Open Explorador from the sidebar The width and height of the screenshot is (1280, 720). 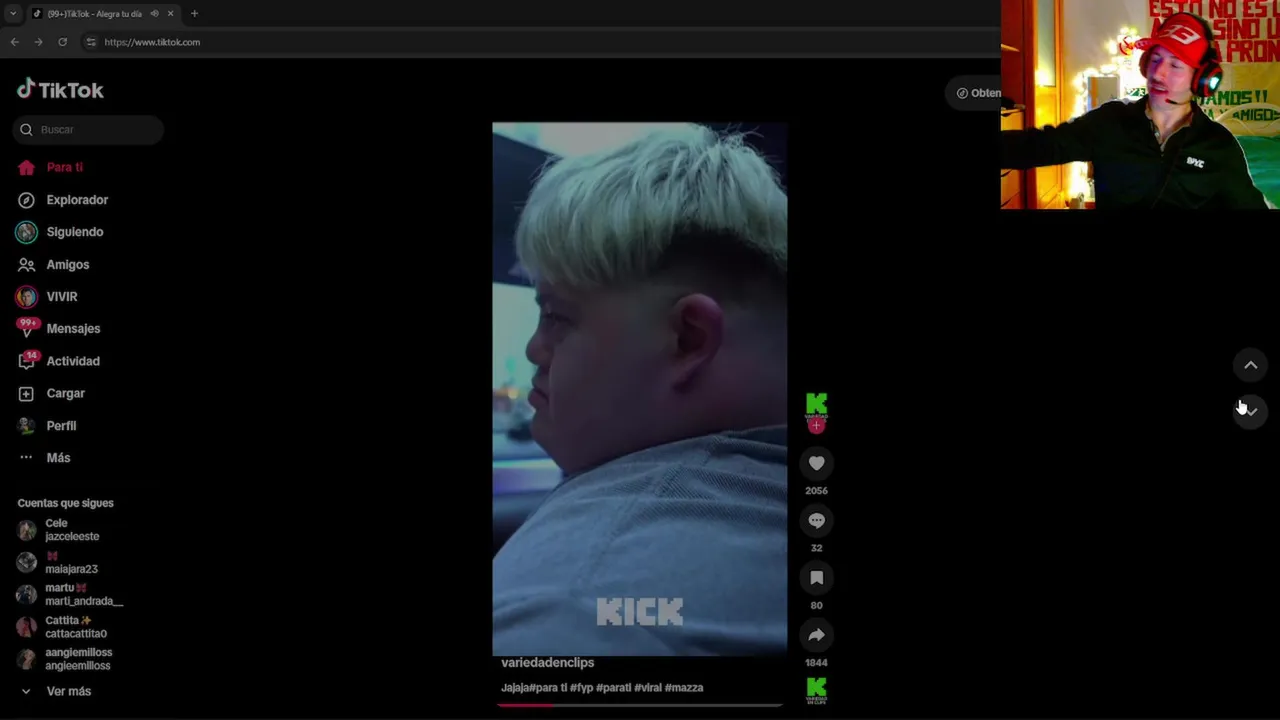(x=77, y=200)
